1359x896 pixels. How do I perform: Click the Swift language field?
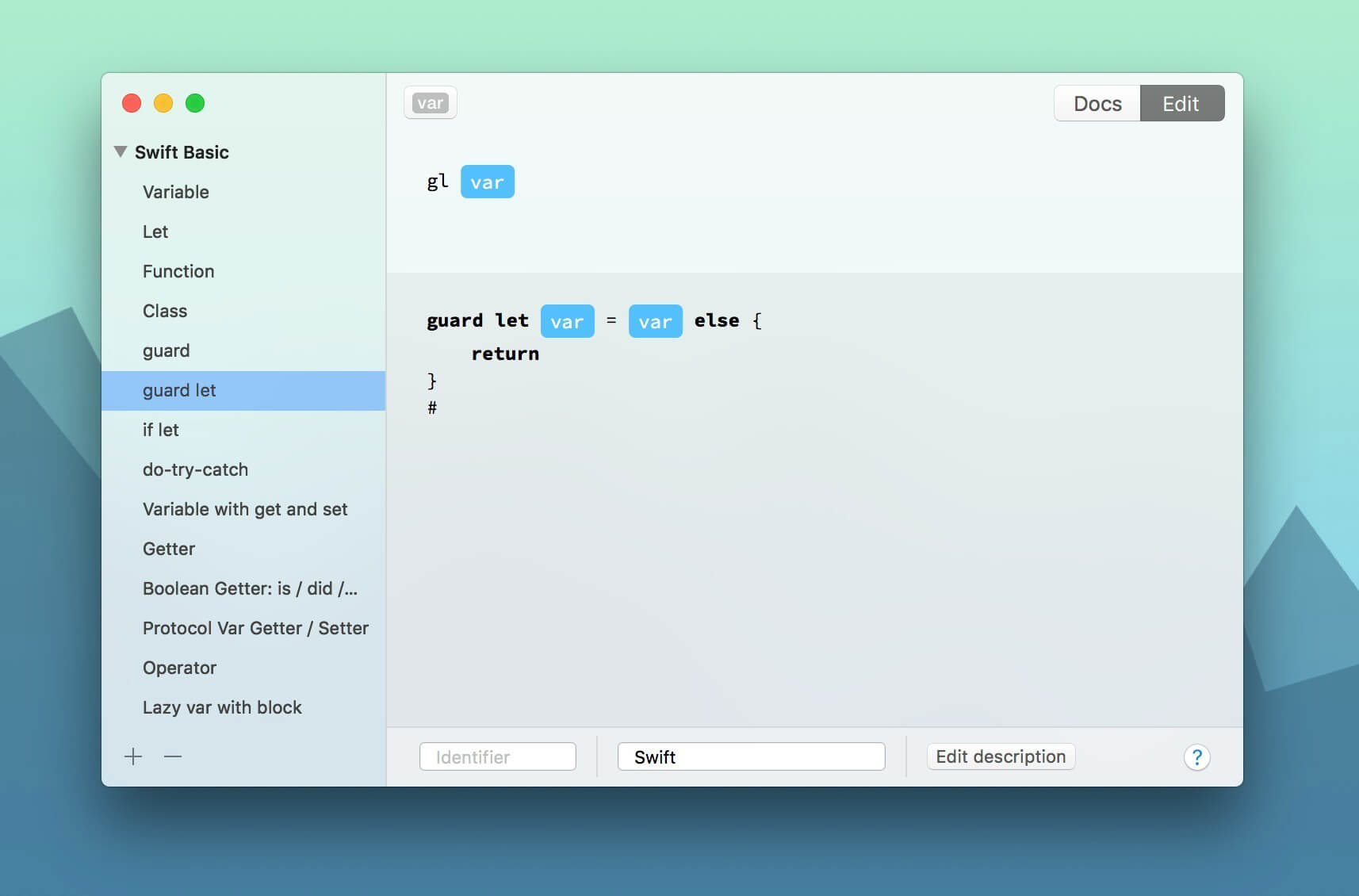point(751,756)
